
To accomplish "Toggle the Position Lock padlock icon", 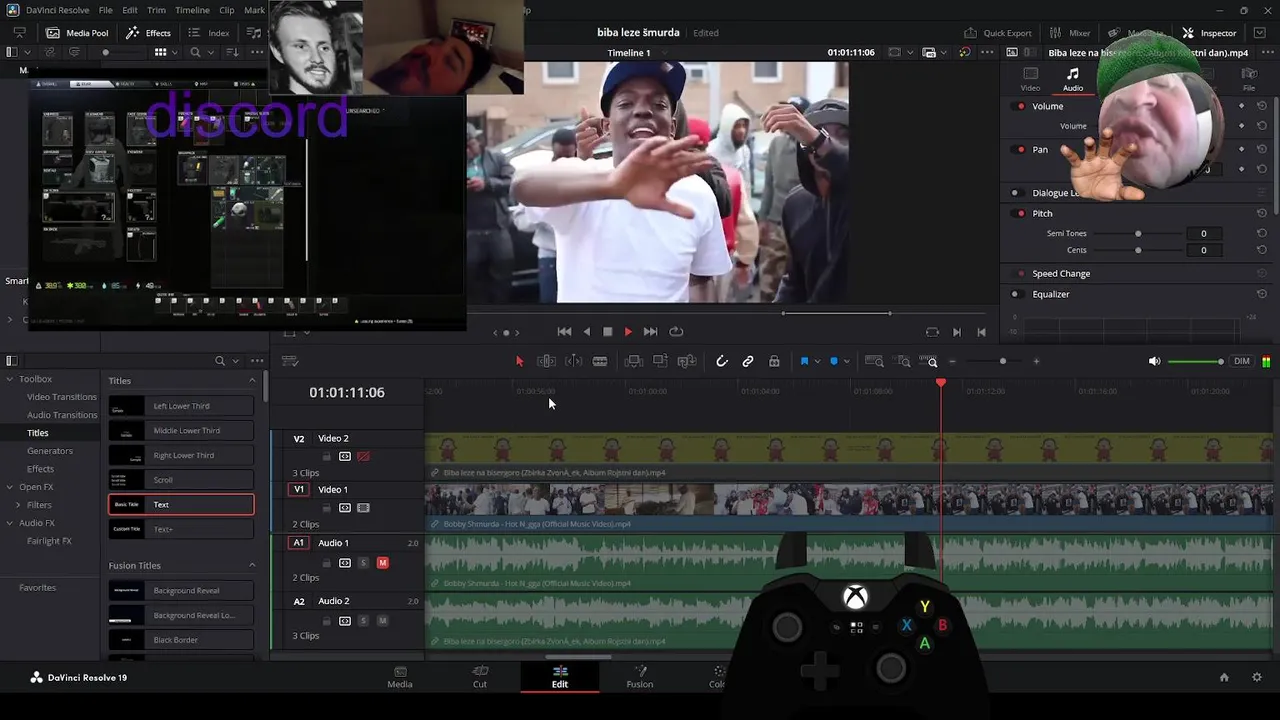I will coord(774,361).
